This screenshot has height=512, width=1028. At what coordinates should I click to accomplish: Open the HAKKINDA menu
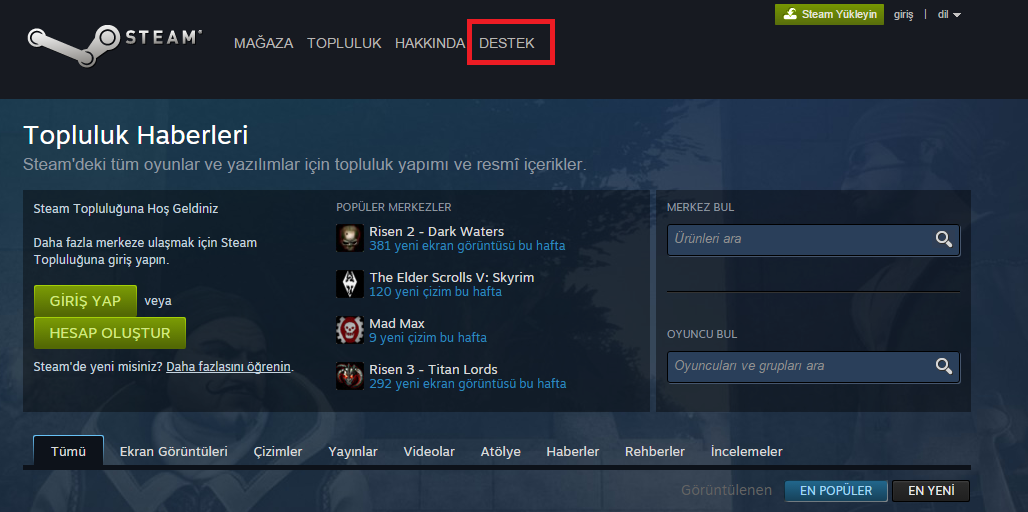429,43
